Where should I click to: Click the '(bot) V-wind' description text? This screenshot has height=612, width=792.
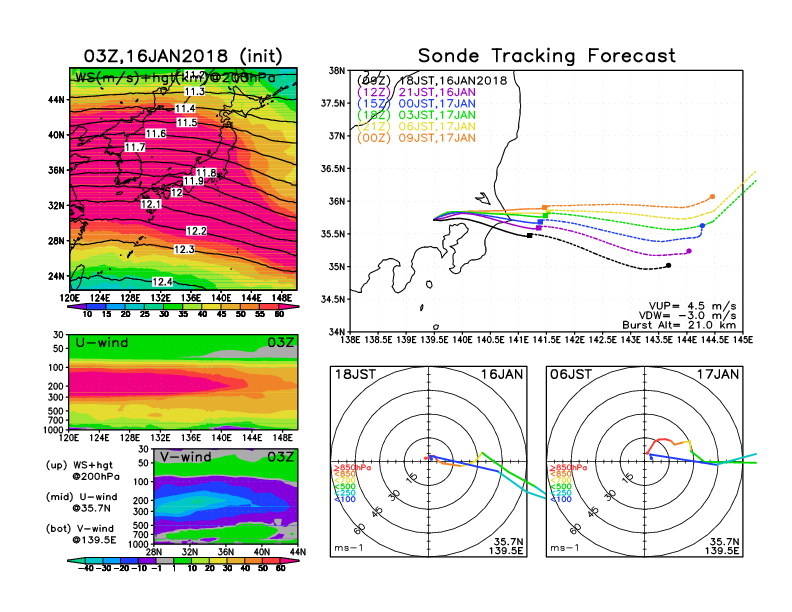80,529
